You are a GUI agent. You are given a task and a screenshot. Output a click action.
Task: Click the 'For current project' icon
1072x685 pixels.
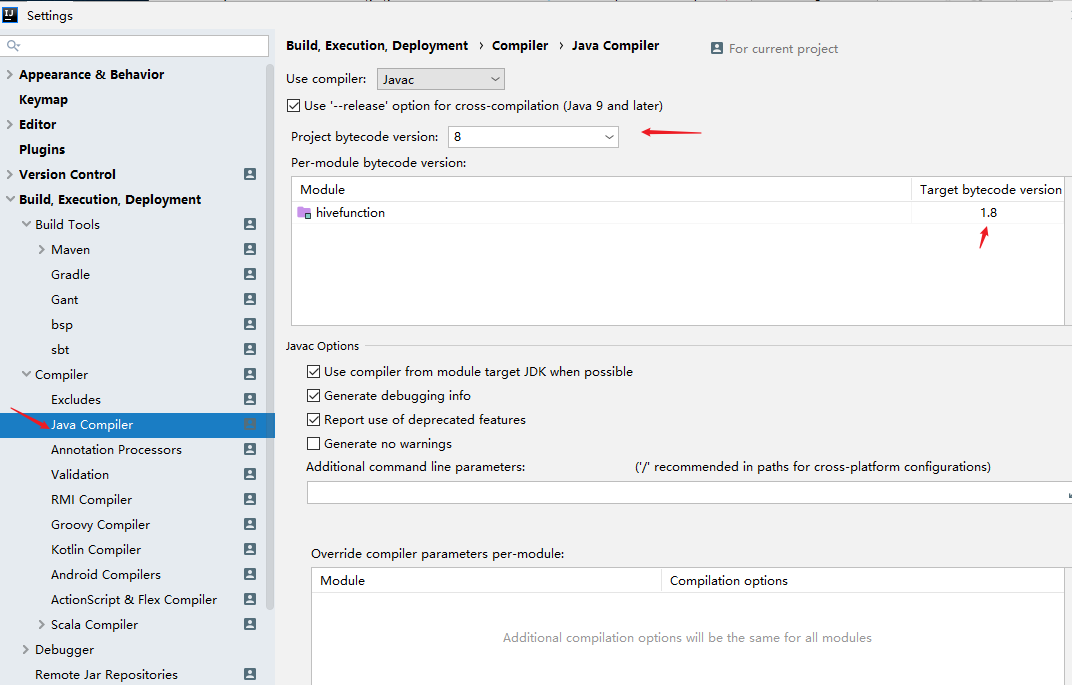click(x=716, y=48)
